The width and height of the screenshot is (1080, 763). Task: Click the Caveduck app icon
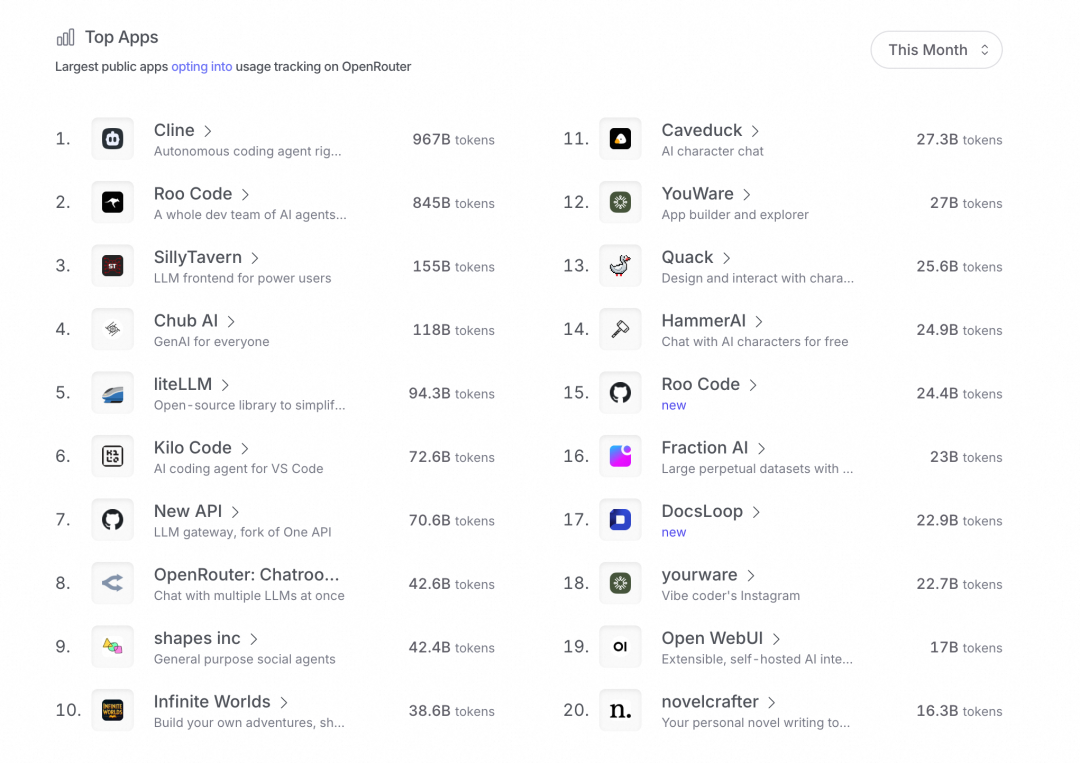620,138
